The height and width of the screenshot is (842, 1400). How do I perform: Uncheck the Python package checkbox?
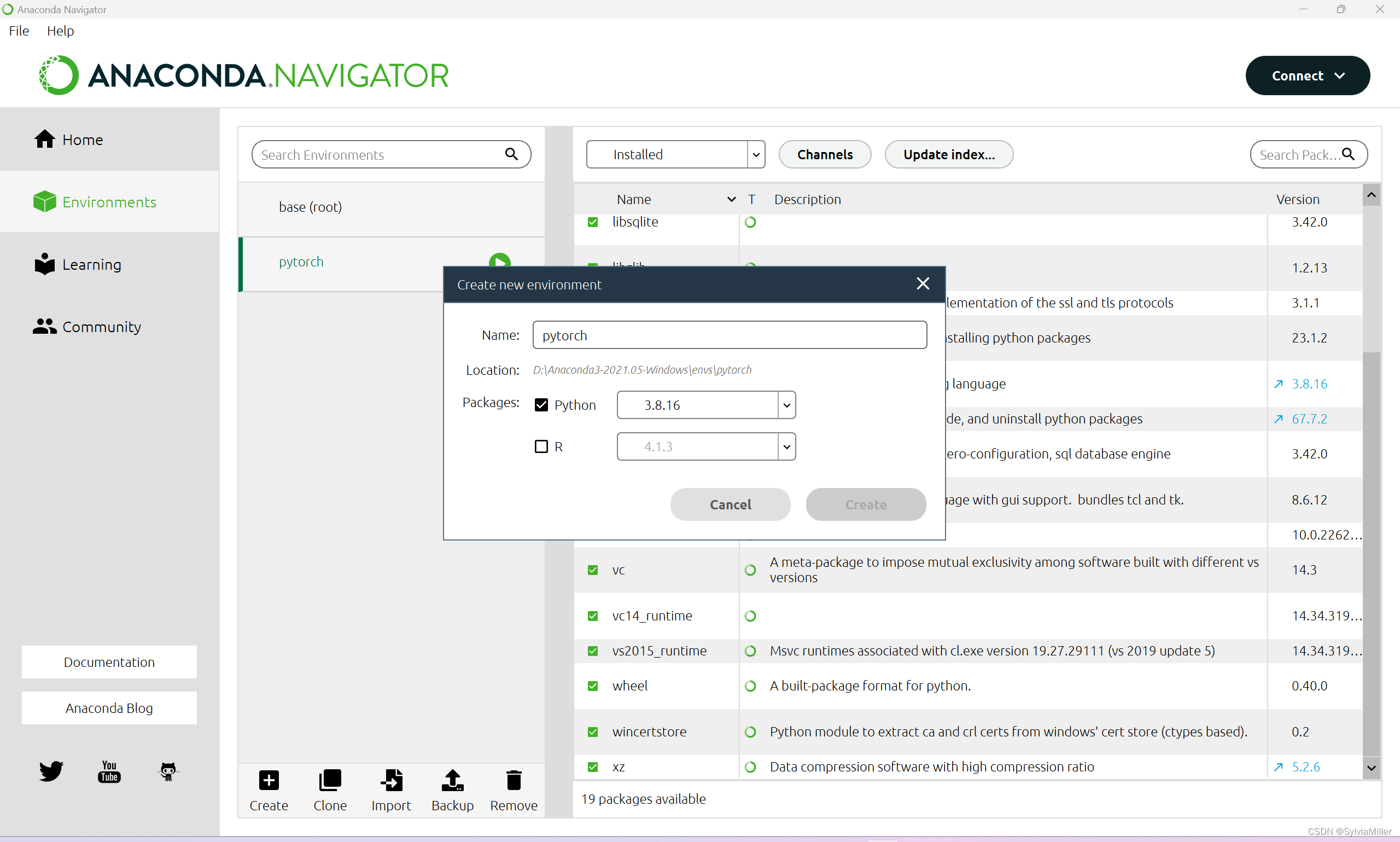(x=541, y=405)
